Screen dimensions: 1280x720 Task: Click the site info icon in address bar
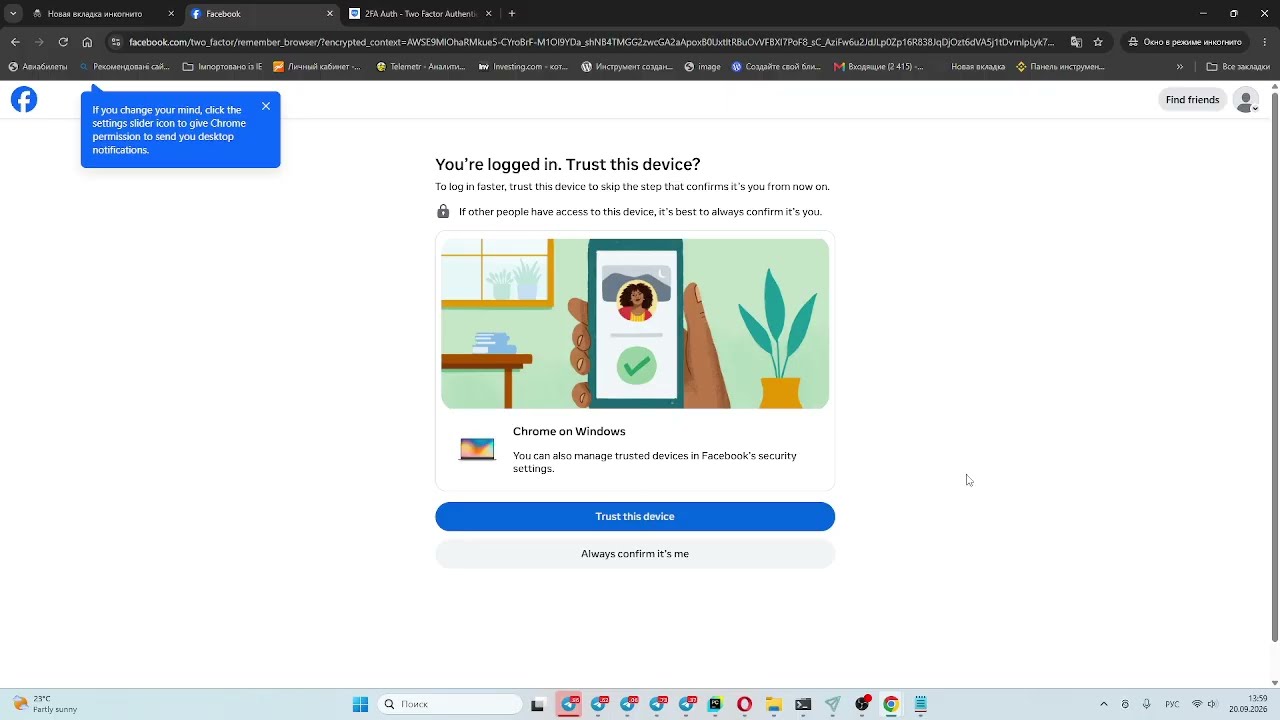coord(116,42)
